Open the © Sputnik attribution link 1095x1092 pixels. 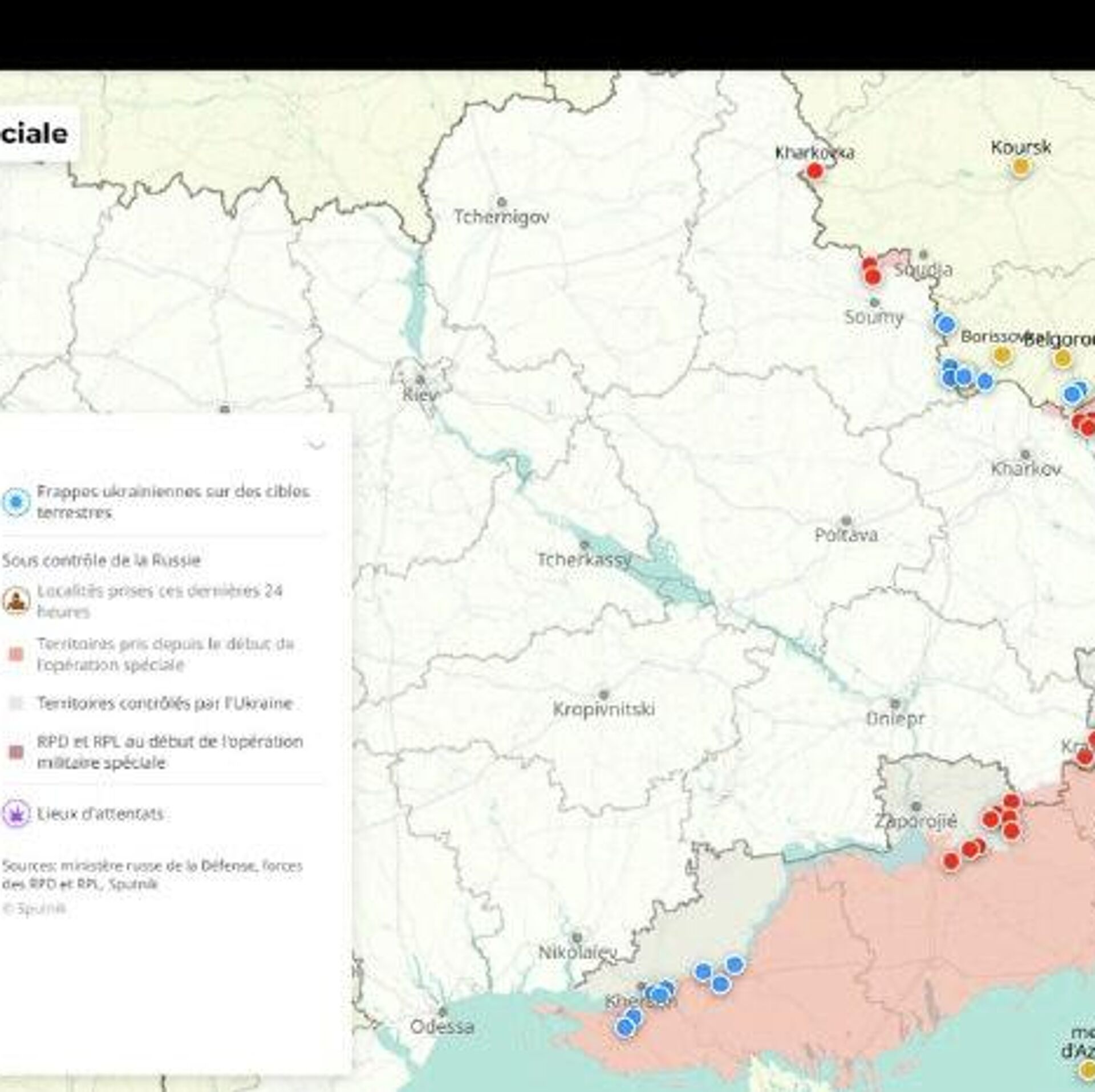(x=34, y=909)
